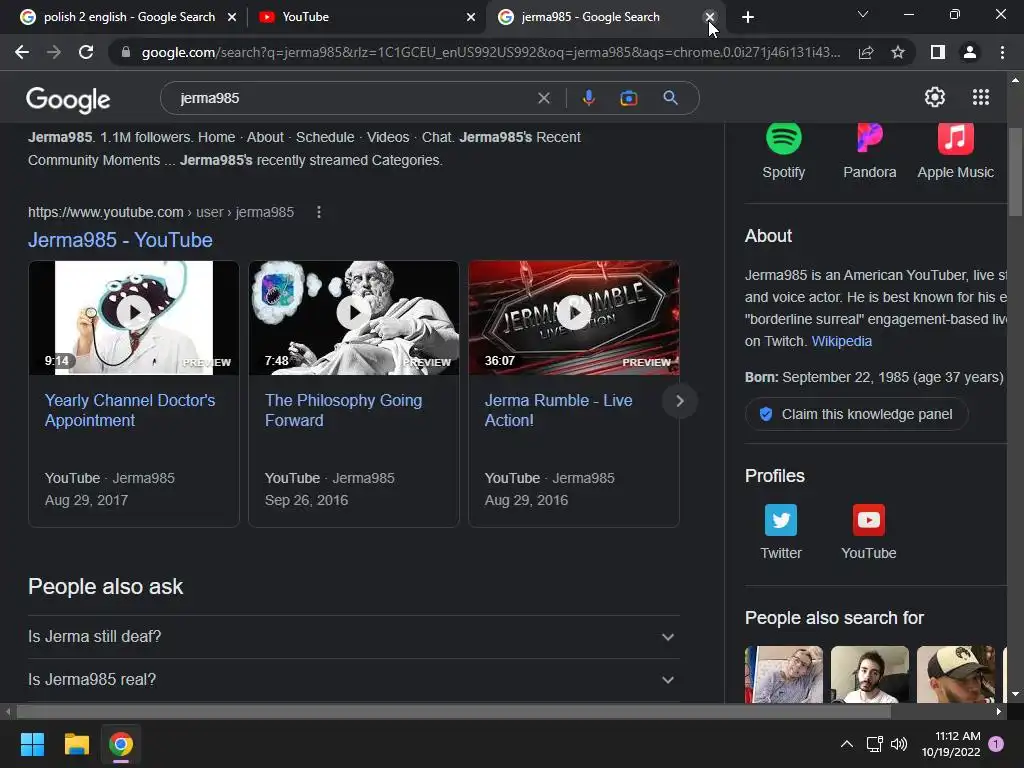Show hidden system tray icons
This screenshot has height=768, width=1024.
click(x=847, y=744)
